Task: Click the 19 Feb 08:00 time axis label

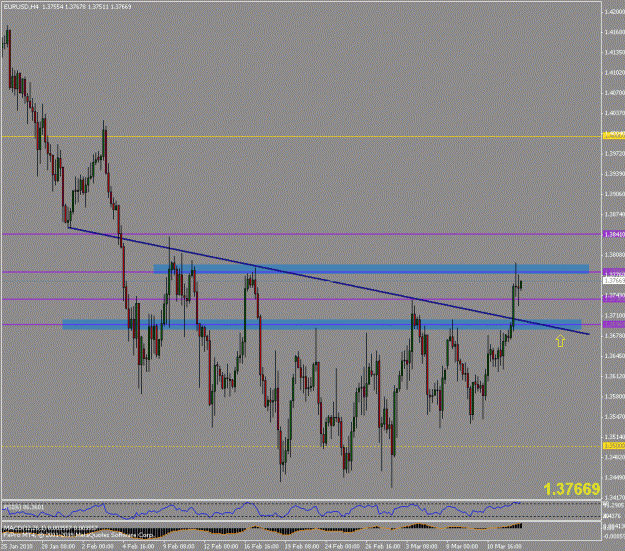Action: point(302,546)
